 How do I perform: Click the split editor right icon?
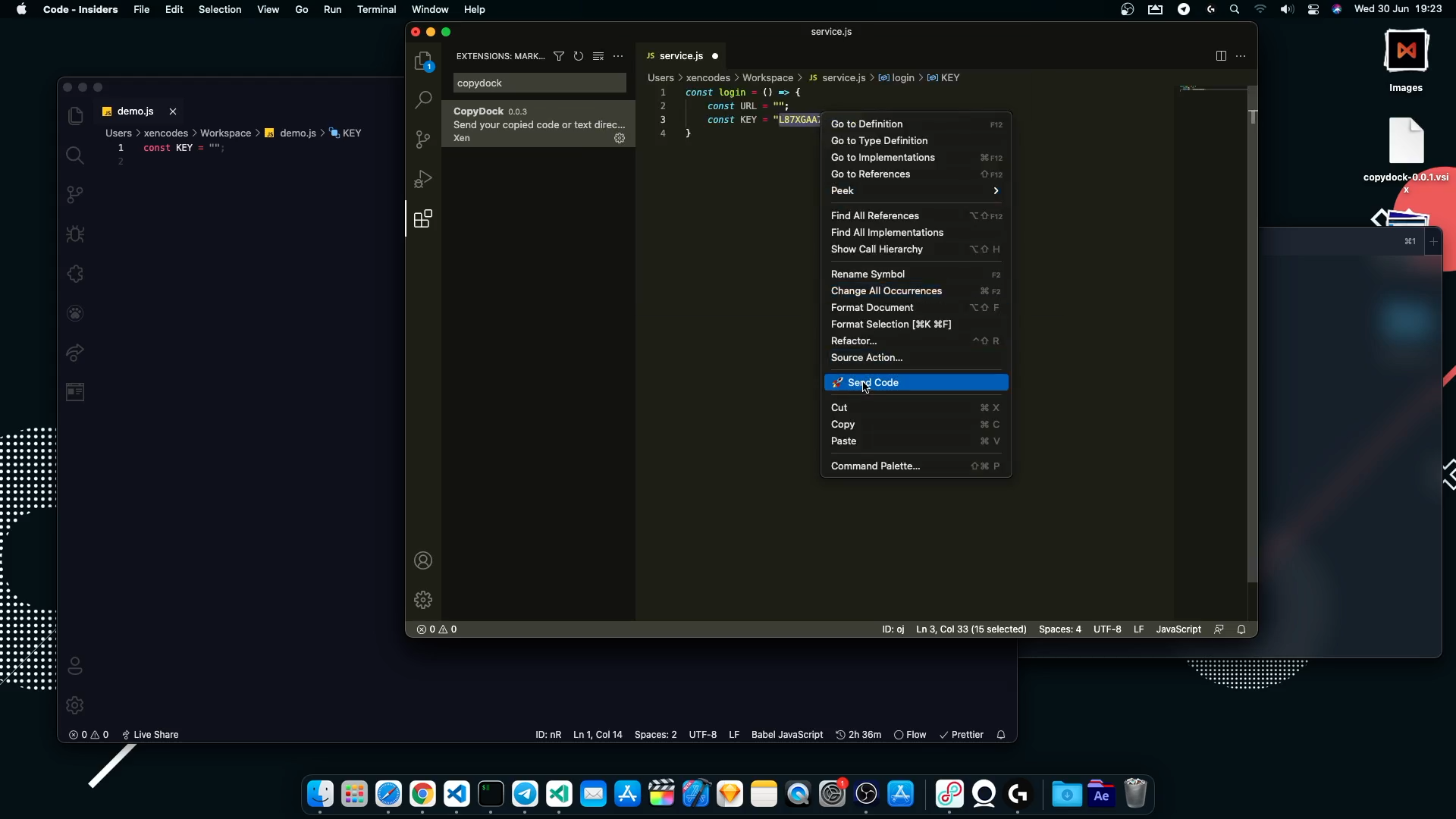tap(1221, 56)
